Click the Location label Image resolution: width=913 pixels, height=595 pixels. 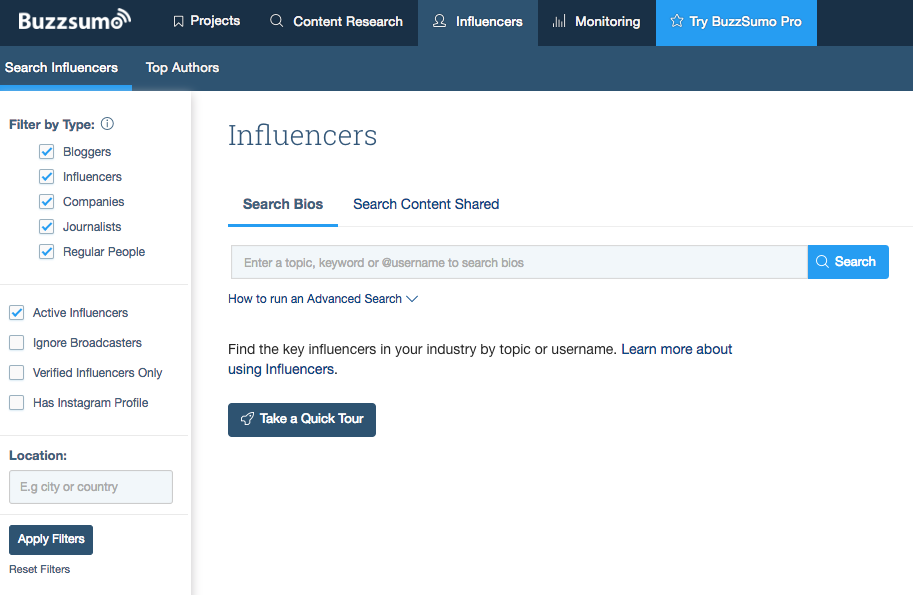pos(38,456)
